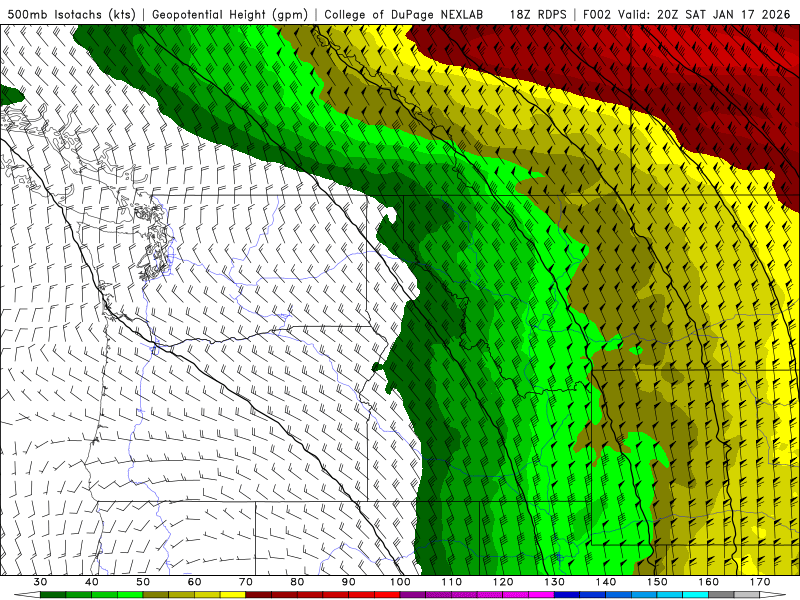The height and width of the screenshot is (600, 800).
Task: Click the 50 label on the color scale
Action: point(143,582)
